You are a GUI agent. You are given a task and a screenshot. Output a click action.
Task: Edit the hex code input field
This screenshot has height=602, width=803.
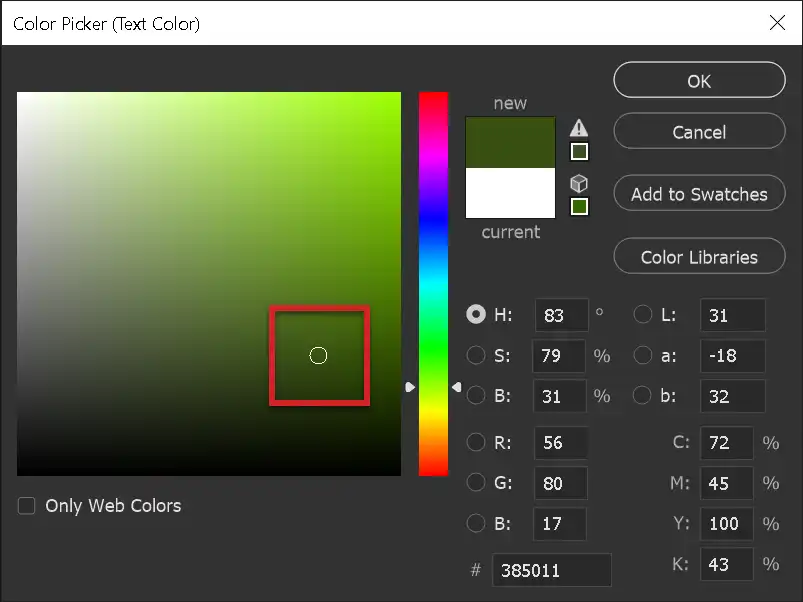pos(551,570)
